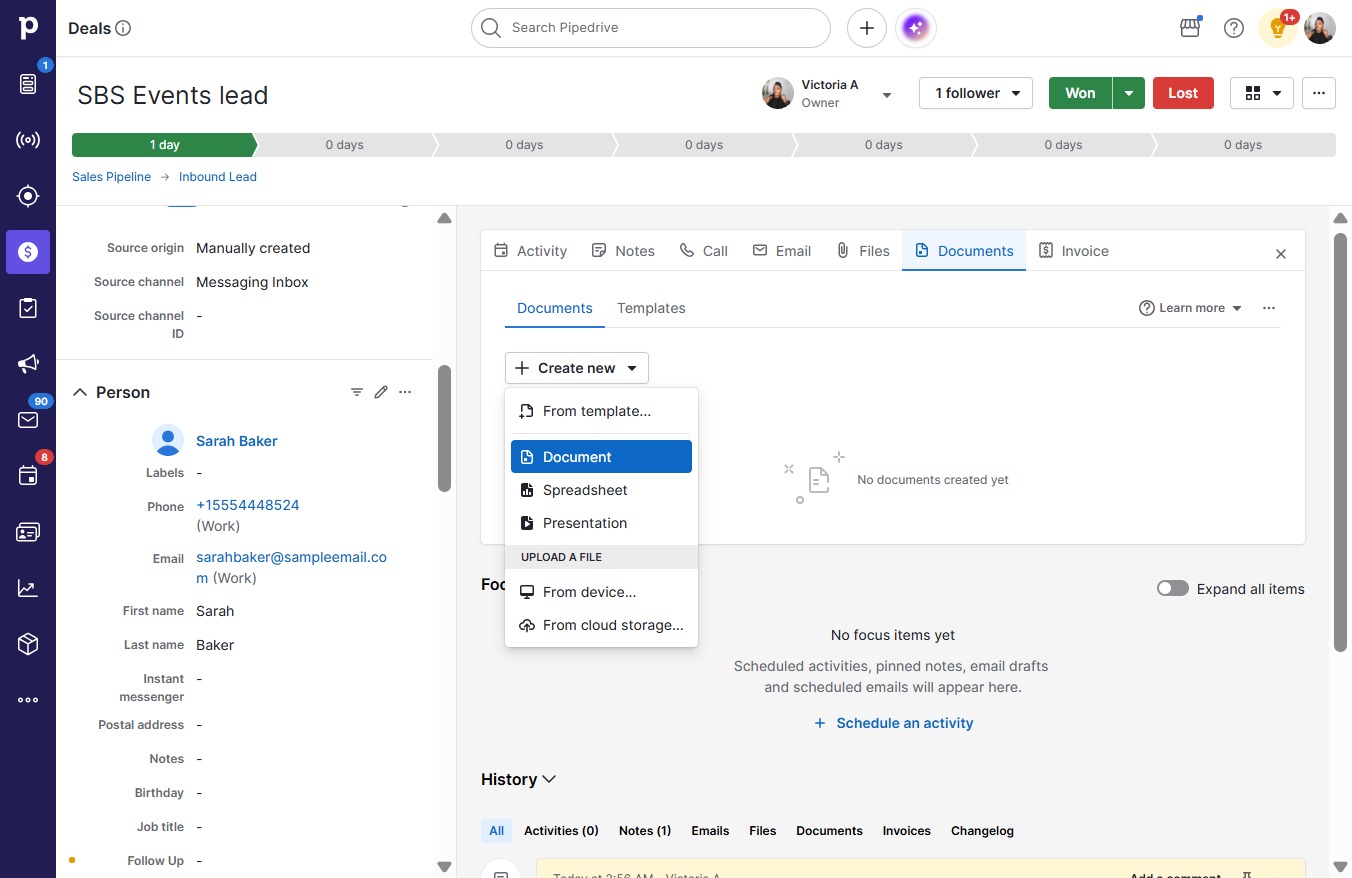Image resolution: width=1352 pixels, height=878 pixels.
Task: Open the Marketplace icon
Action: click(1190, 28)
